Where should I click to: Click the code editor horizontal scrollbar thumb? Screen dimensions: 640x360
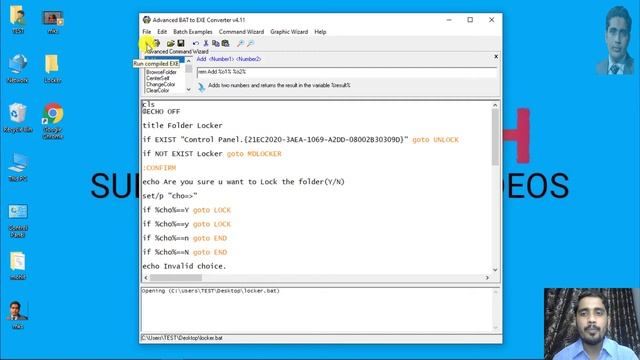[176, 278]
